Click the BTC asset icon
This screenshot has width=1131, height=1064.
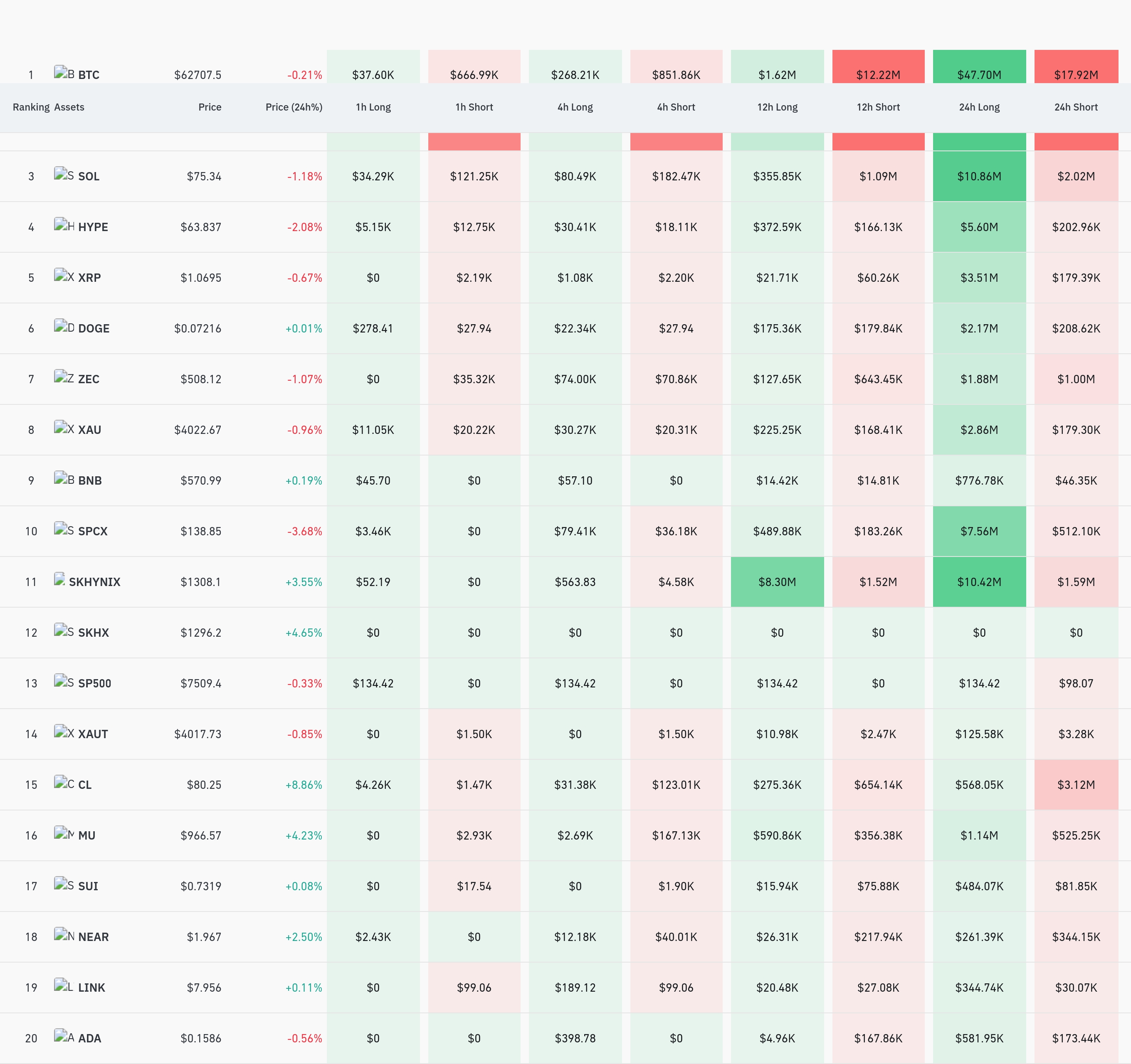click(64, 73)
